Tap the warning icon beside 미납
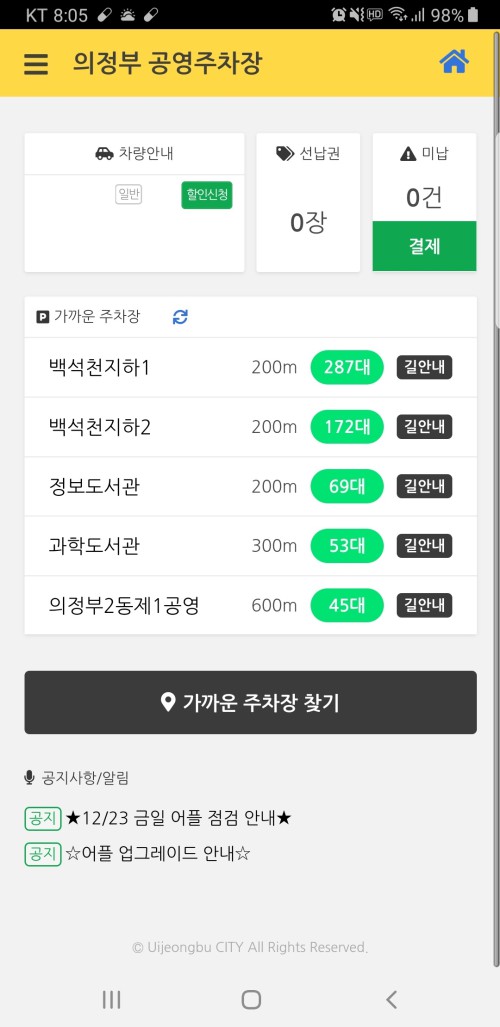This screenshot has height=1027, width=500. [x=408, y=154]
